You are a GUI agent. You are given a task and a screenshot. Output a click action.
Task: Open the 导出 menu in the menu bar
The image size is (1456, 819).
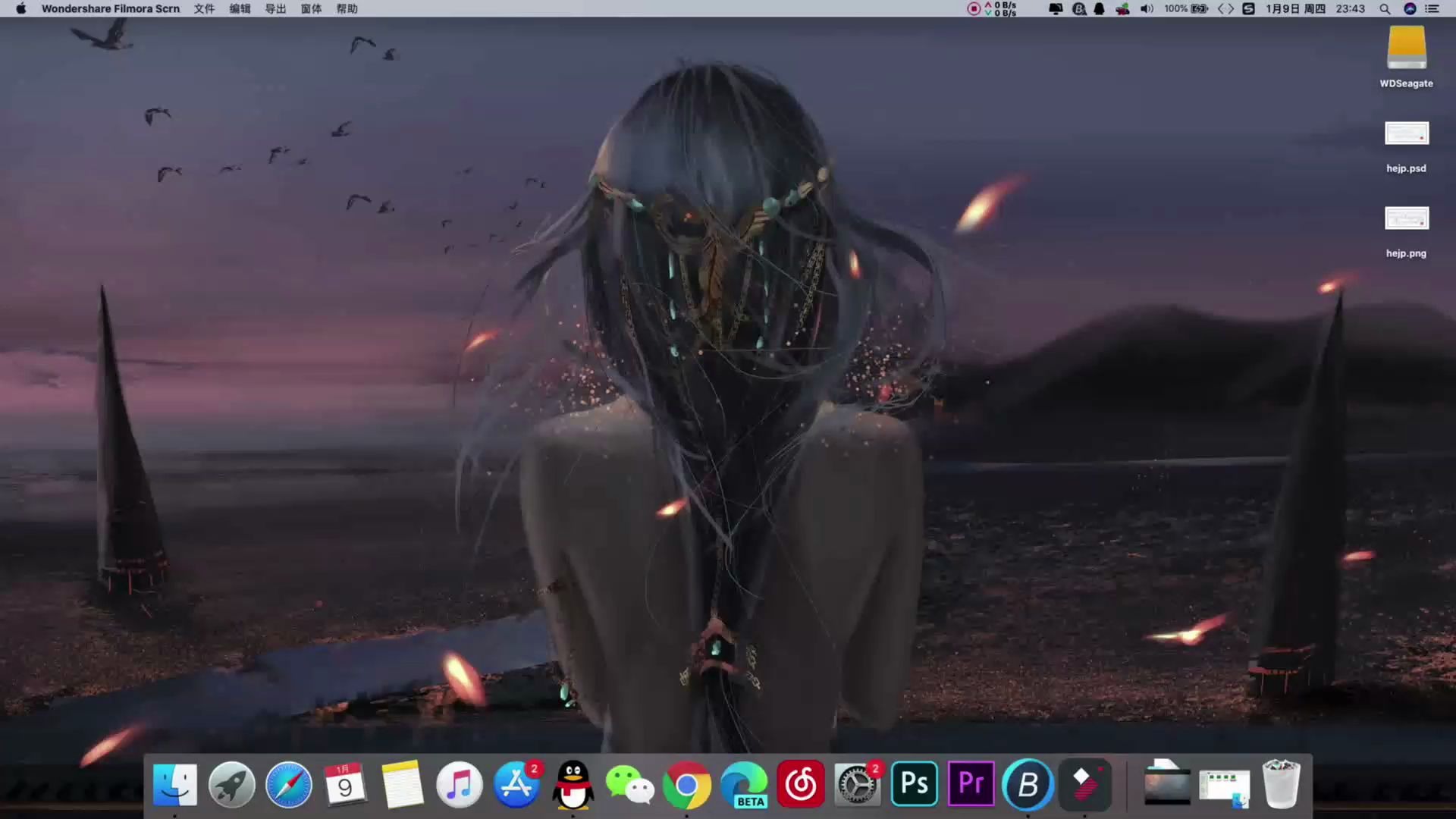(275, 9)
